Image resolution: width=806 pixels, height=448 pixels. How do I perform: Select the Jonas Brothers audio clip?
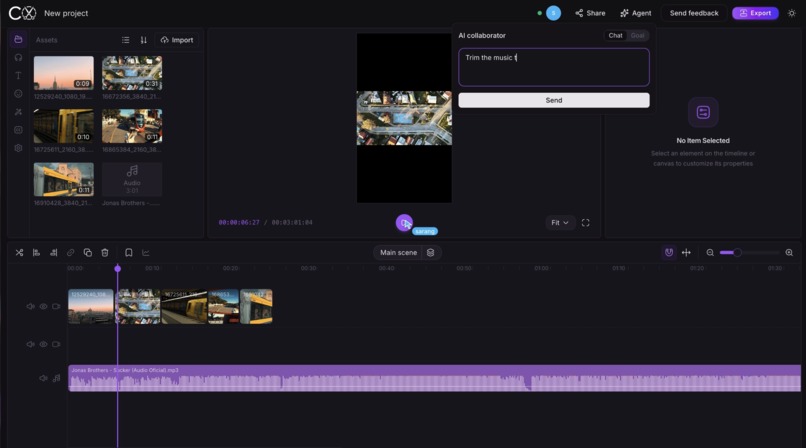pyautogui.click(x=434, y=378)
